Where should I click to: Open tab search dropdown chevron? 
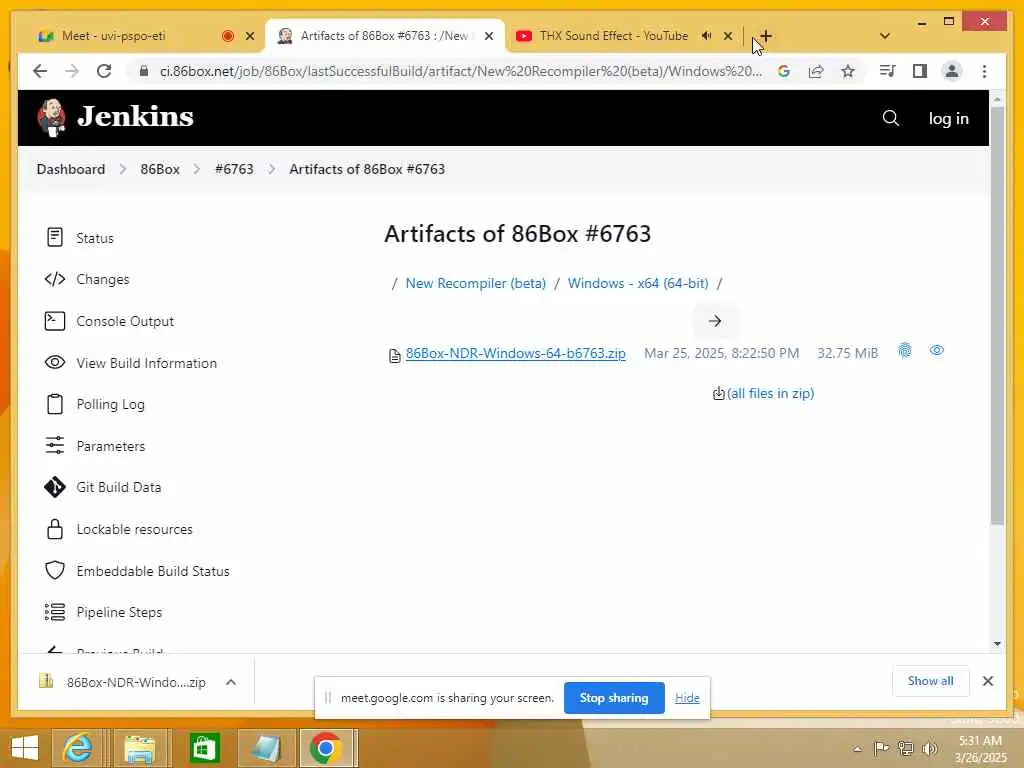[x=885, y=36]
